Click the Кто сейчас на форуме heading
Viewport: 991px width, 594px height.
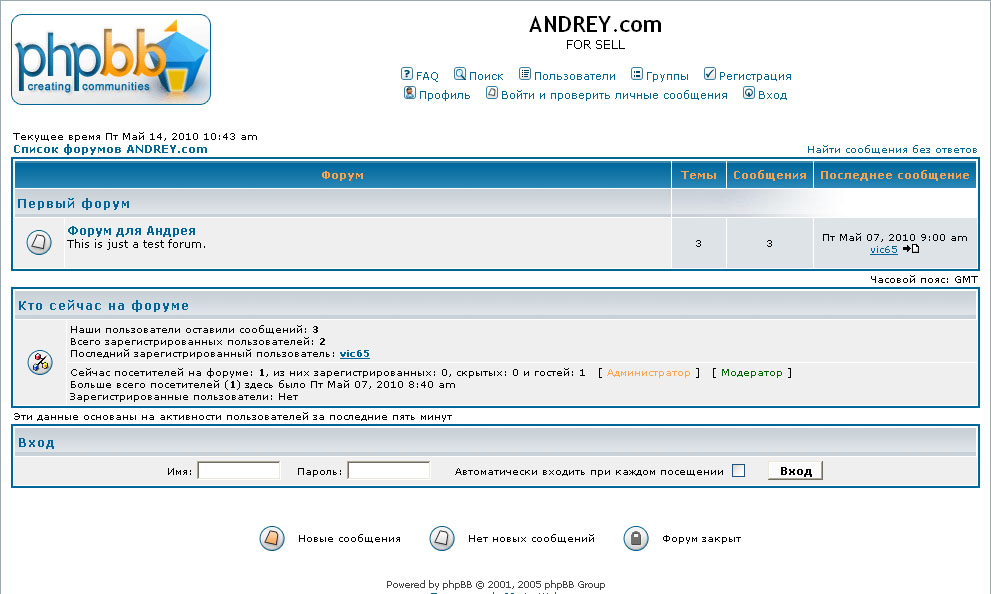[104, 306]
